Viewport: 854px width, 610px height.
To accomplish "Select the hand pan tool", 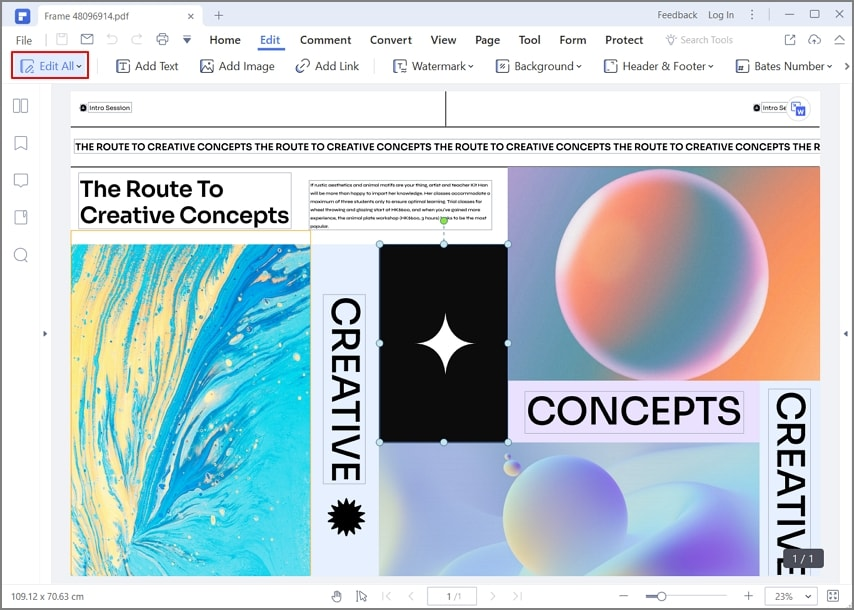I will pos(336,596).
